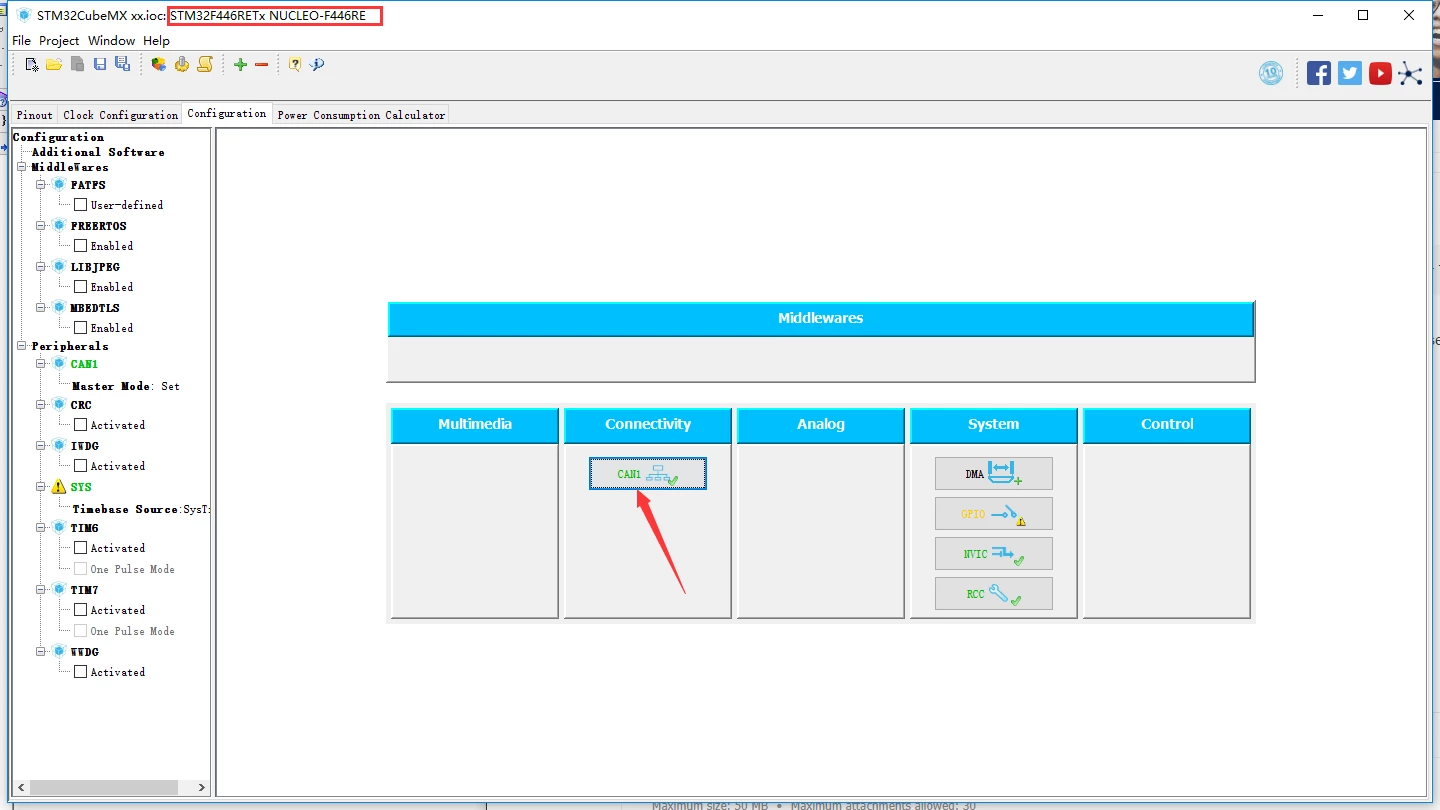Click the LIBJPEG cube icon in the tree
The height and width of the screenshot is (810, 1440).
pos(59,267)
